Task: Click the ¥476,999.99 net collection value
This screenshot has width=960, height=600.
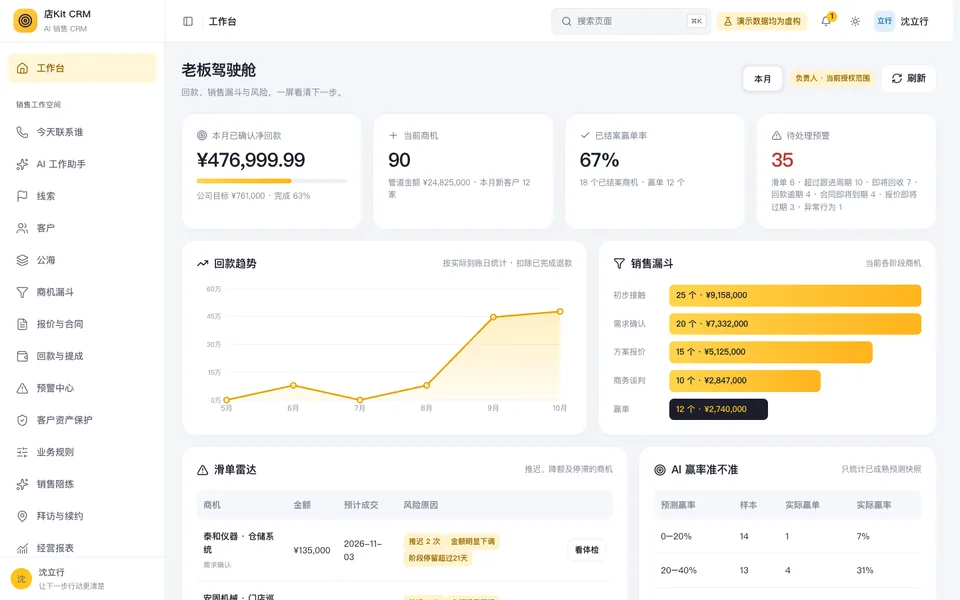Action: [250, 160]
